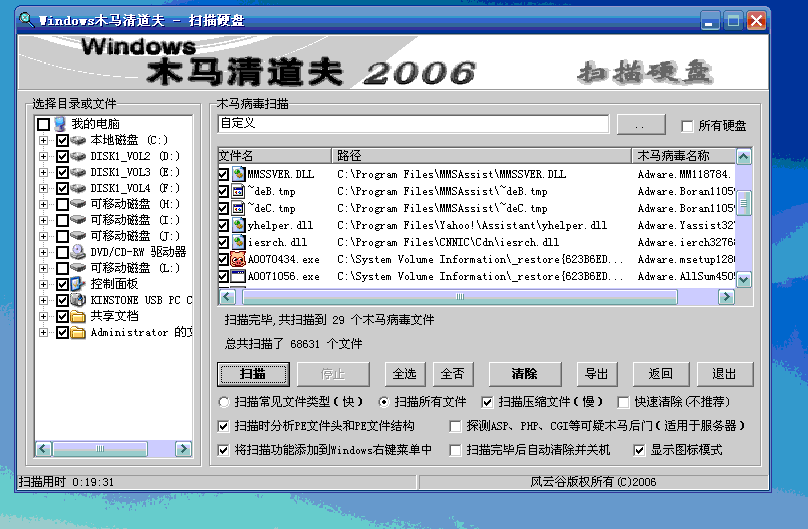This screenshot has width=808, height=529.
Task: Click the 全否 (deselect all) button
Action: pos(453,374)
